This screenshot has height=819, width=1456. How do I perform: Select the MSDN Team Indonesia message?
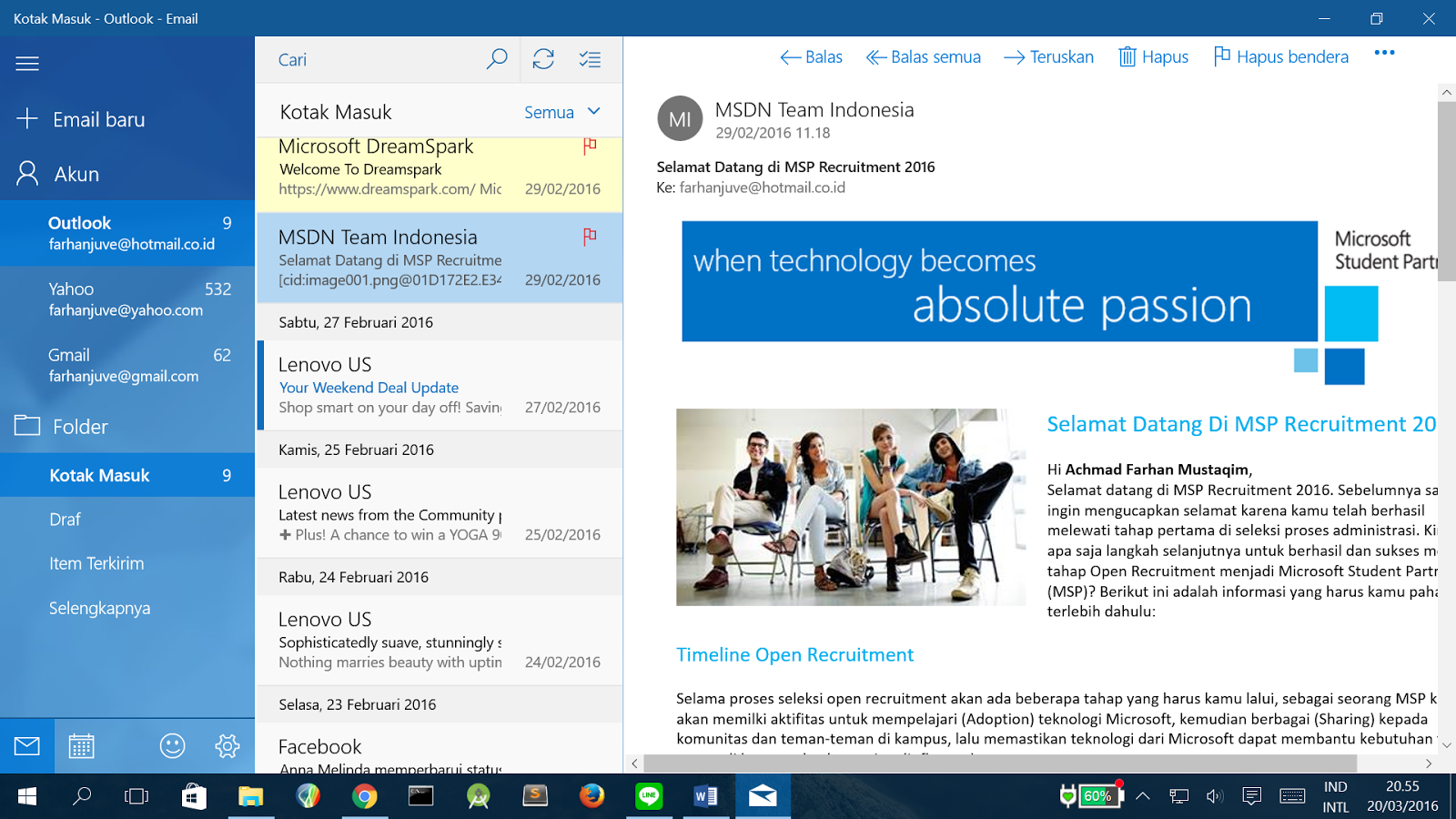pos(440,258)
